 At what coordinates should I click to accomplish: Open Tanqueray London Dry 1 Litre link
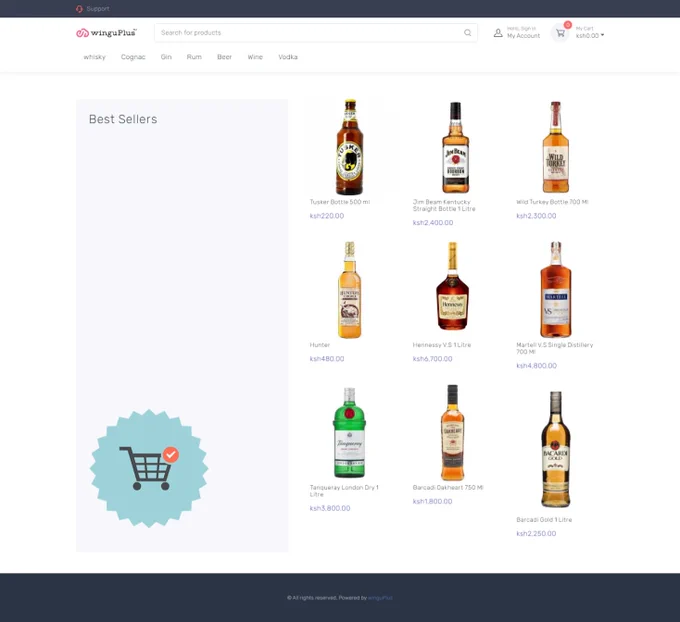(x=344, y=491)
